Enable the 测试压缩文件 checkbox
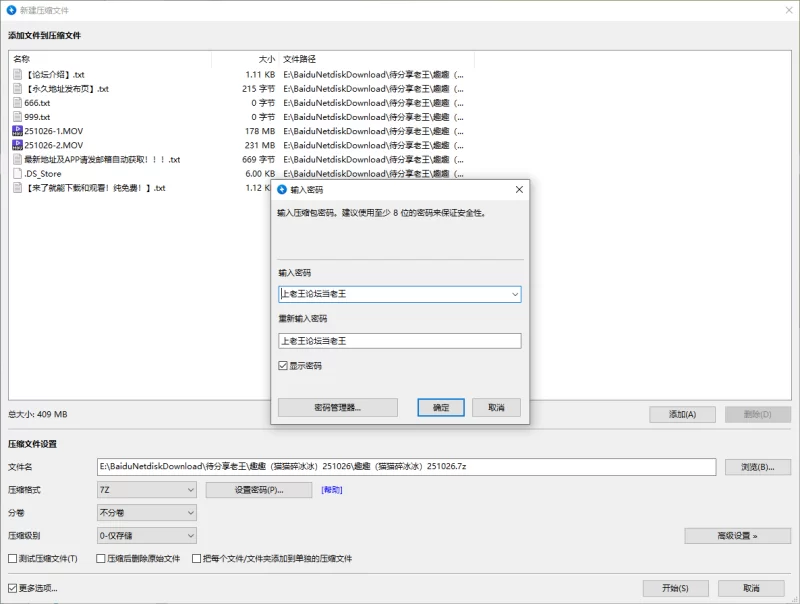Image resolution: width=800 pixels, height=604 pixels. (11, 559)
